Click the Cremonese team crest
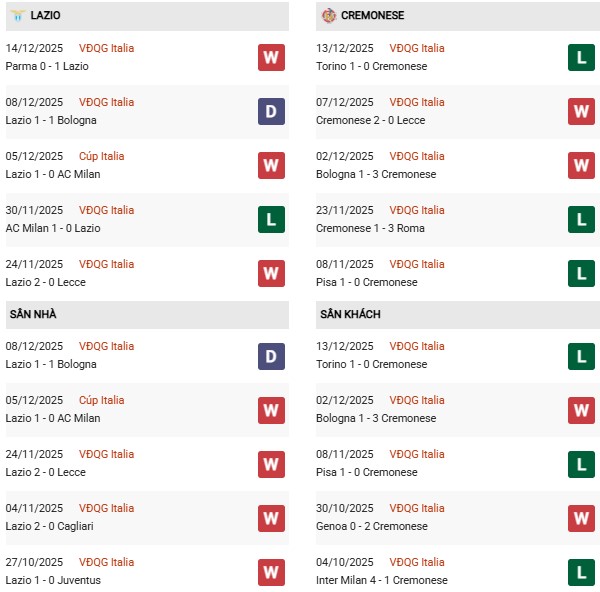Viewport: 600px width, 592px height. (x=329, y=16)
